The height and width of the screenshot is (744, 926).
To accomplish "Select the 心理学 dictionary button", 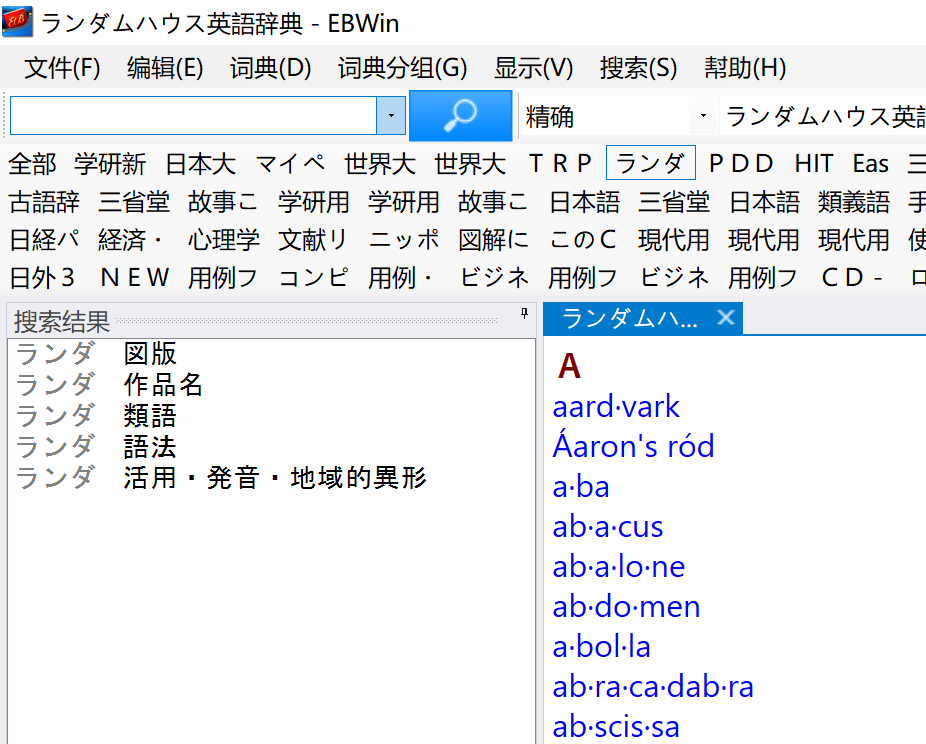I will tap(224, 240).
